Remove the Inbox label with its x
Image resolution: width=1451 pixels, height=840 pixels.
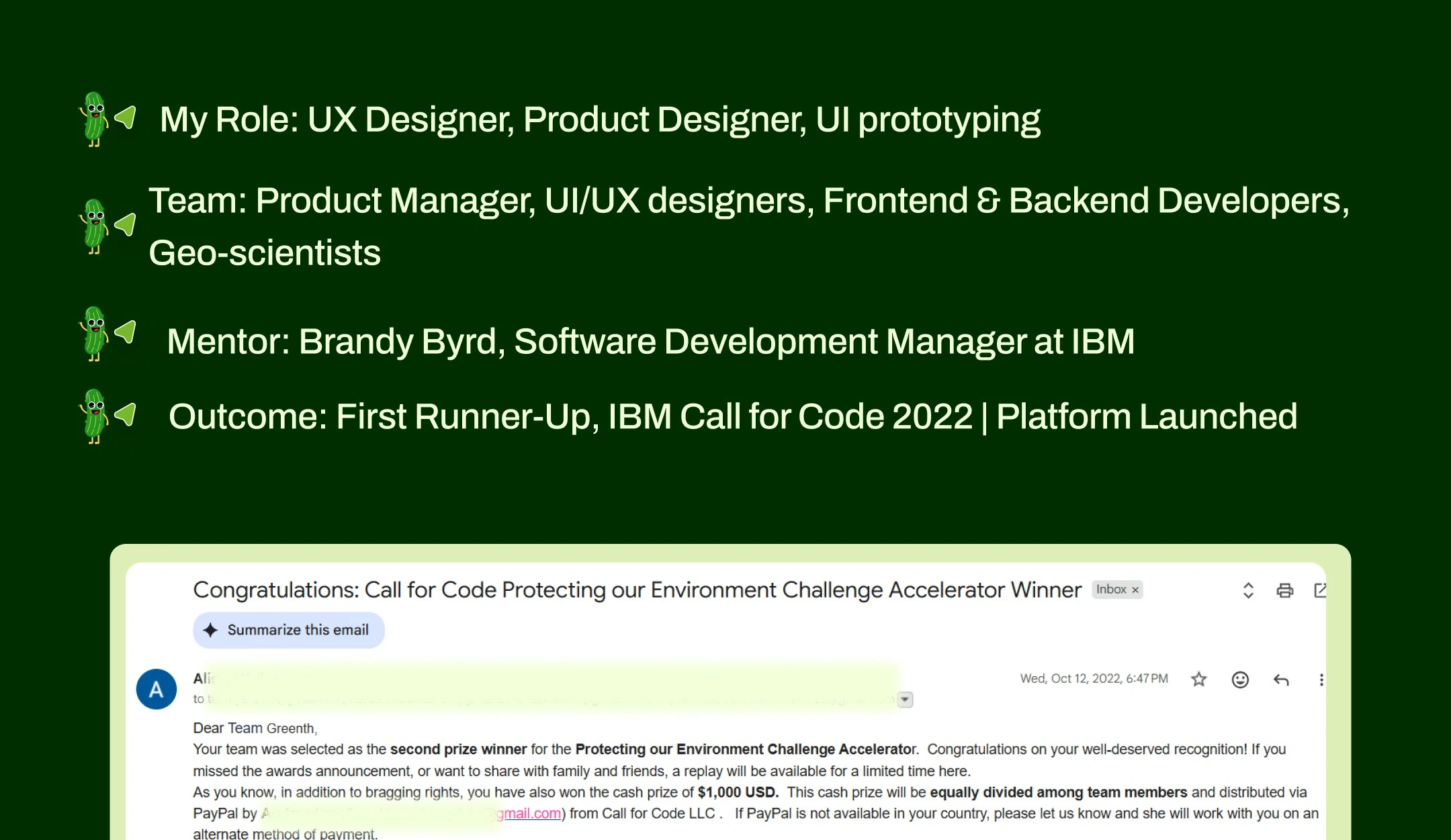pos(1135,590)
